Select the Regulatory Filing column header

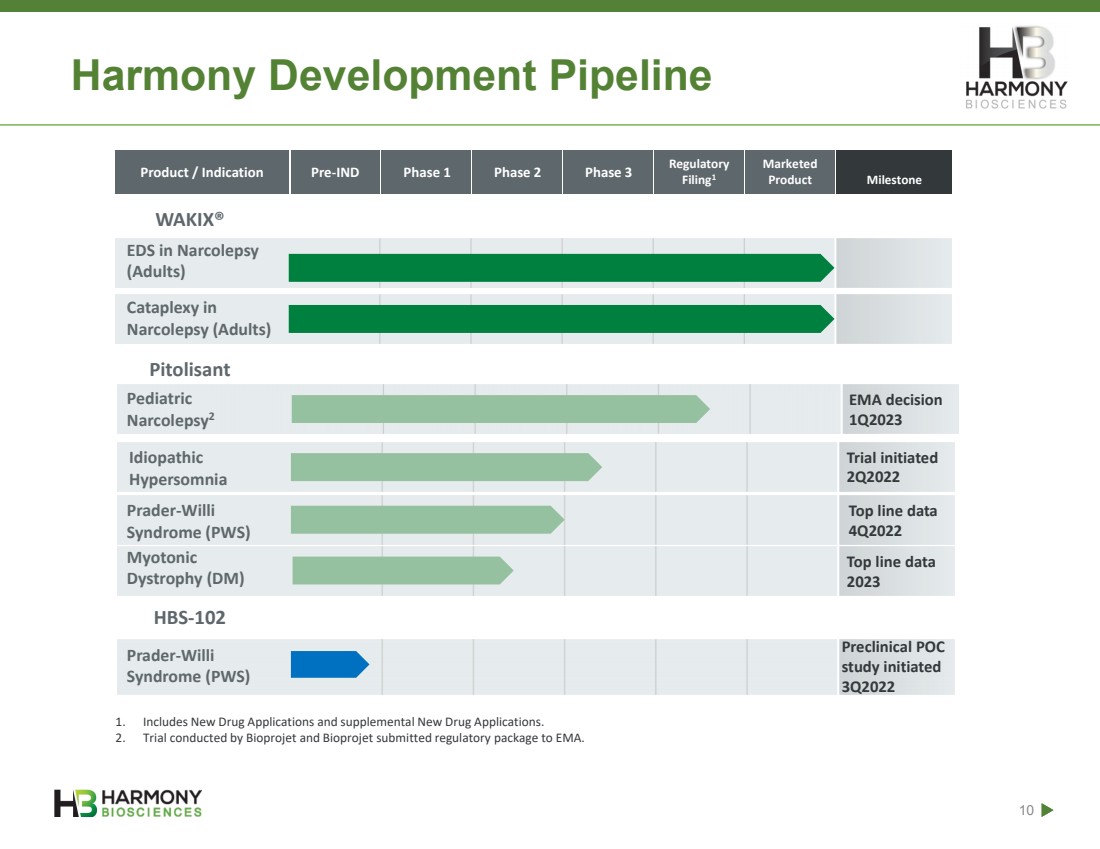699,172
